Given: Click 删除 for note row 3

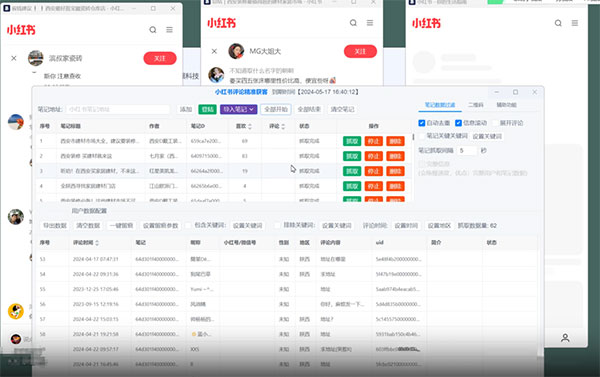Looking at the screenshot, I should pyautogui.click(x=395, y=171).
